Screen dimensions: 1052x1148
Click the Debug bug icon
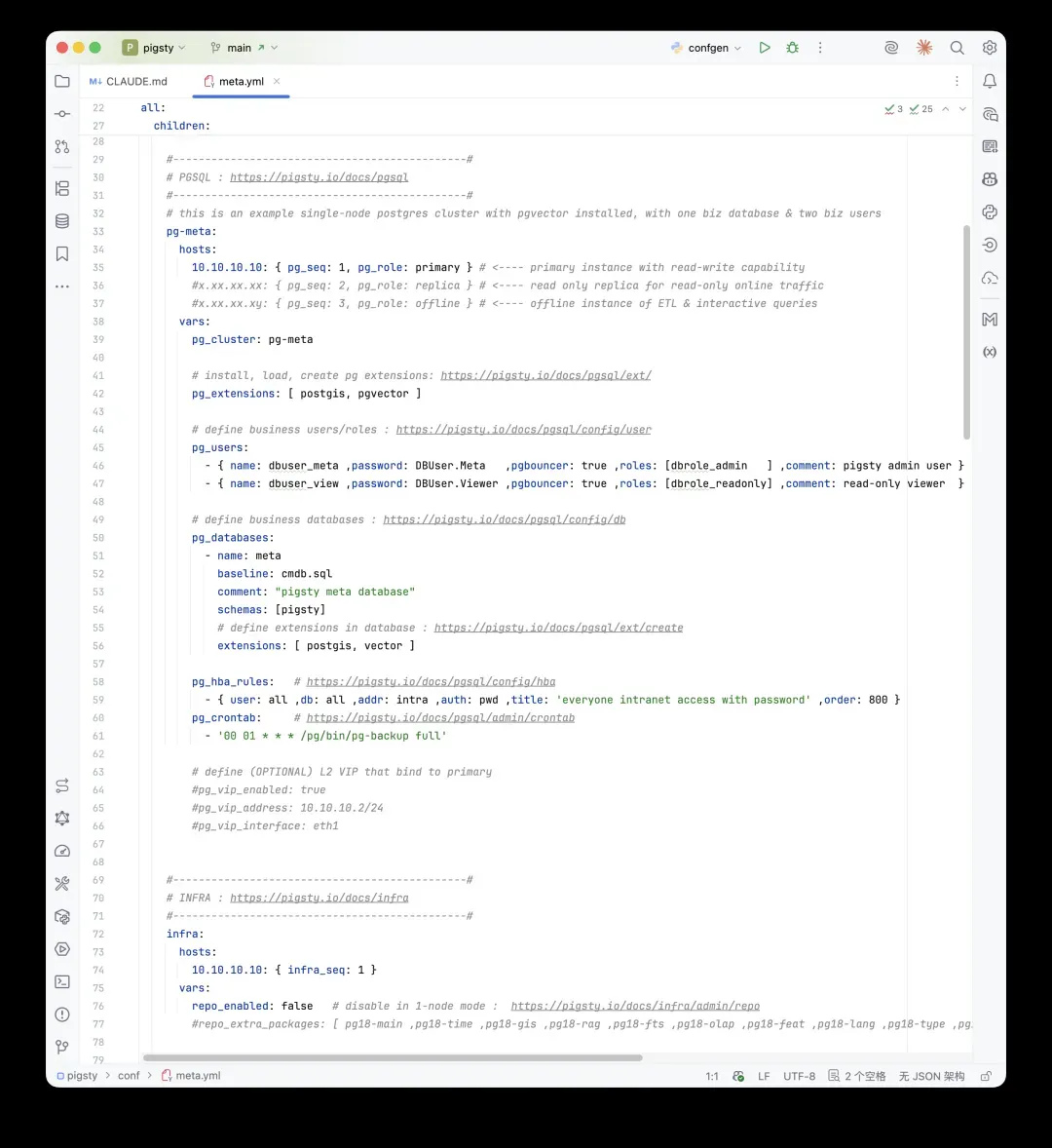(x=792, y=48)
